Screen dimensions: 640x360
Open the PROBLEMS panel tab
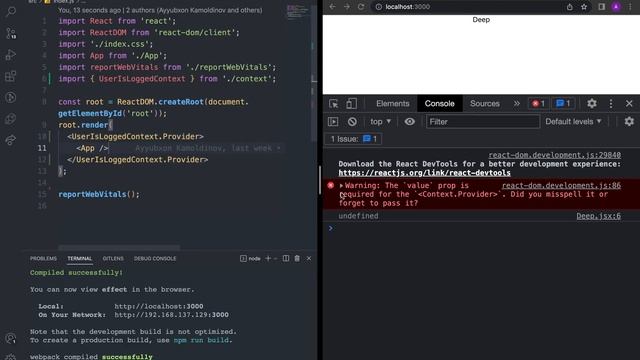coord(43,259)
